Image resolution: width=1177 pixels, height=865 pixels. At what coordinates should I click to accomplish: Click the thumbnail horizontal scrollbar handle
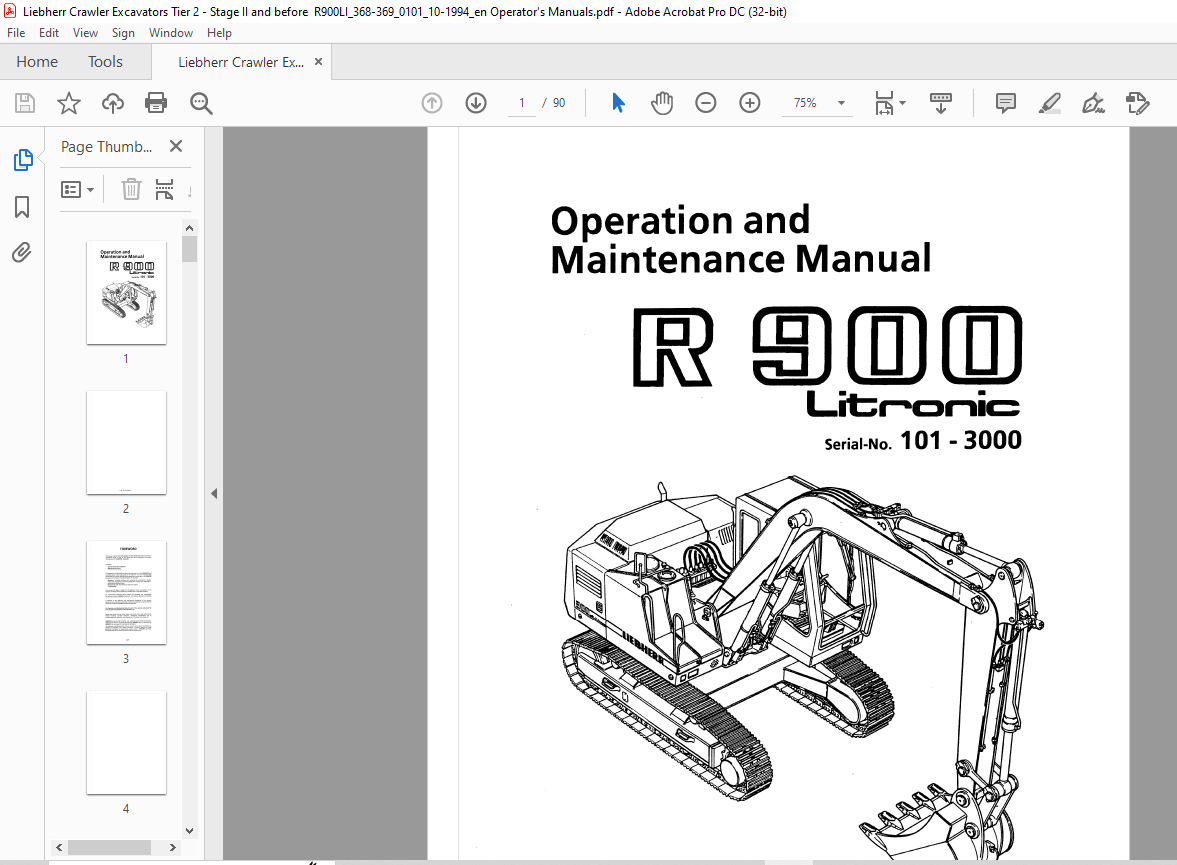[x=110, y=847]
